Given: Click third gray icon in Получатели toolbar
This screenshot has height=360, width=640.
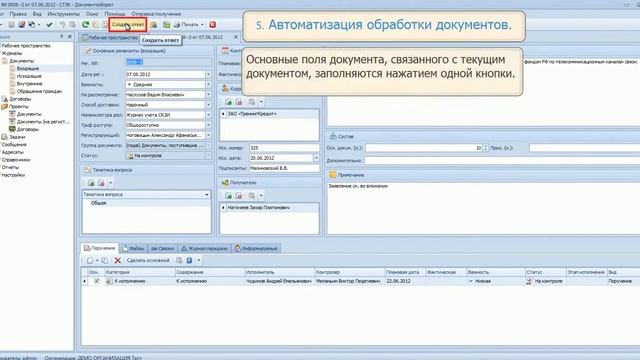Looking at the screenshot, I should pyautogui.click(x=252, y=196).
